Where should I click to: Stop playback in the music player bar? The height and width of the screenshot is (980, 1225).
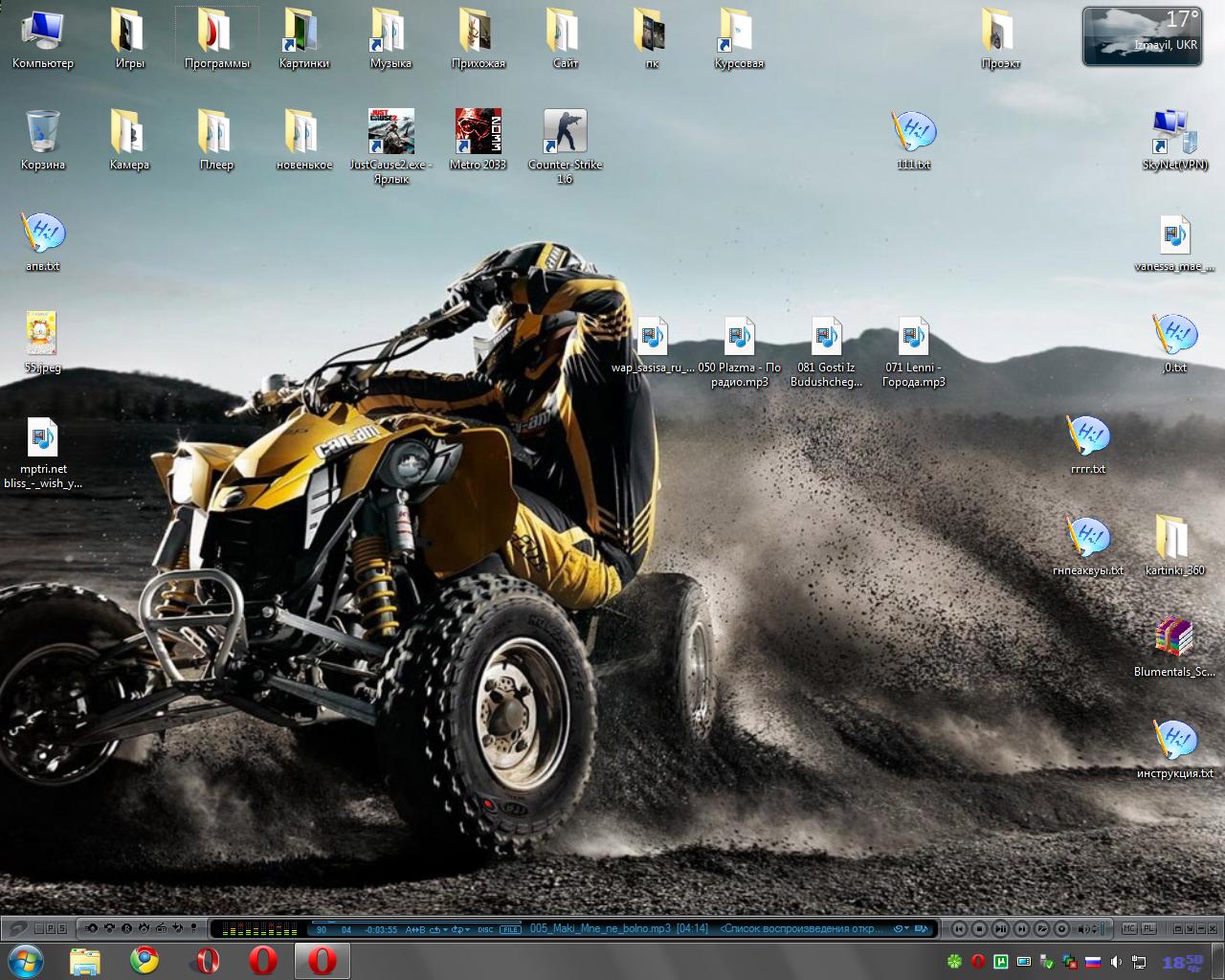[979, 928]
